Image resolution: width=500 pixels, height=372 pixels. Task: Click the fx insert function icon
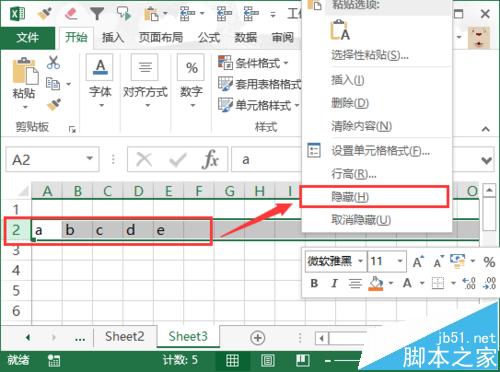(211, 159)
